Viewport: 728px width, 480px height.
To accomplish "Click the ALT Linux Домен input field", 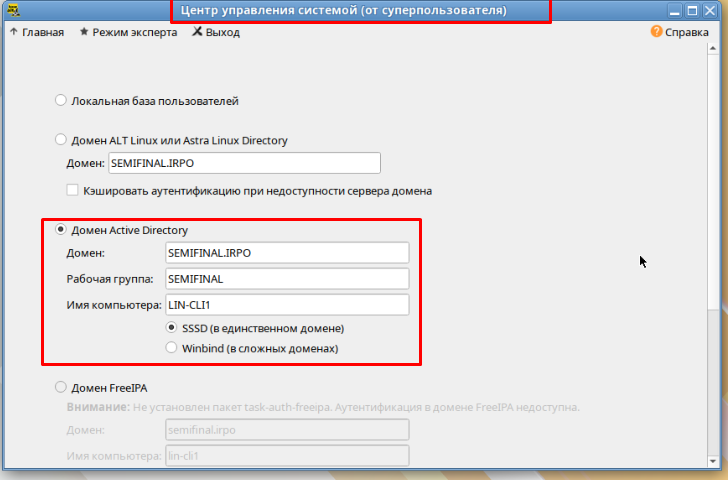I will coord(244,163).
